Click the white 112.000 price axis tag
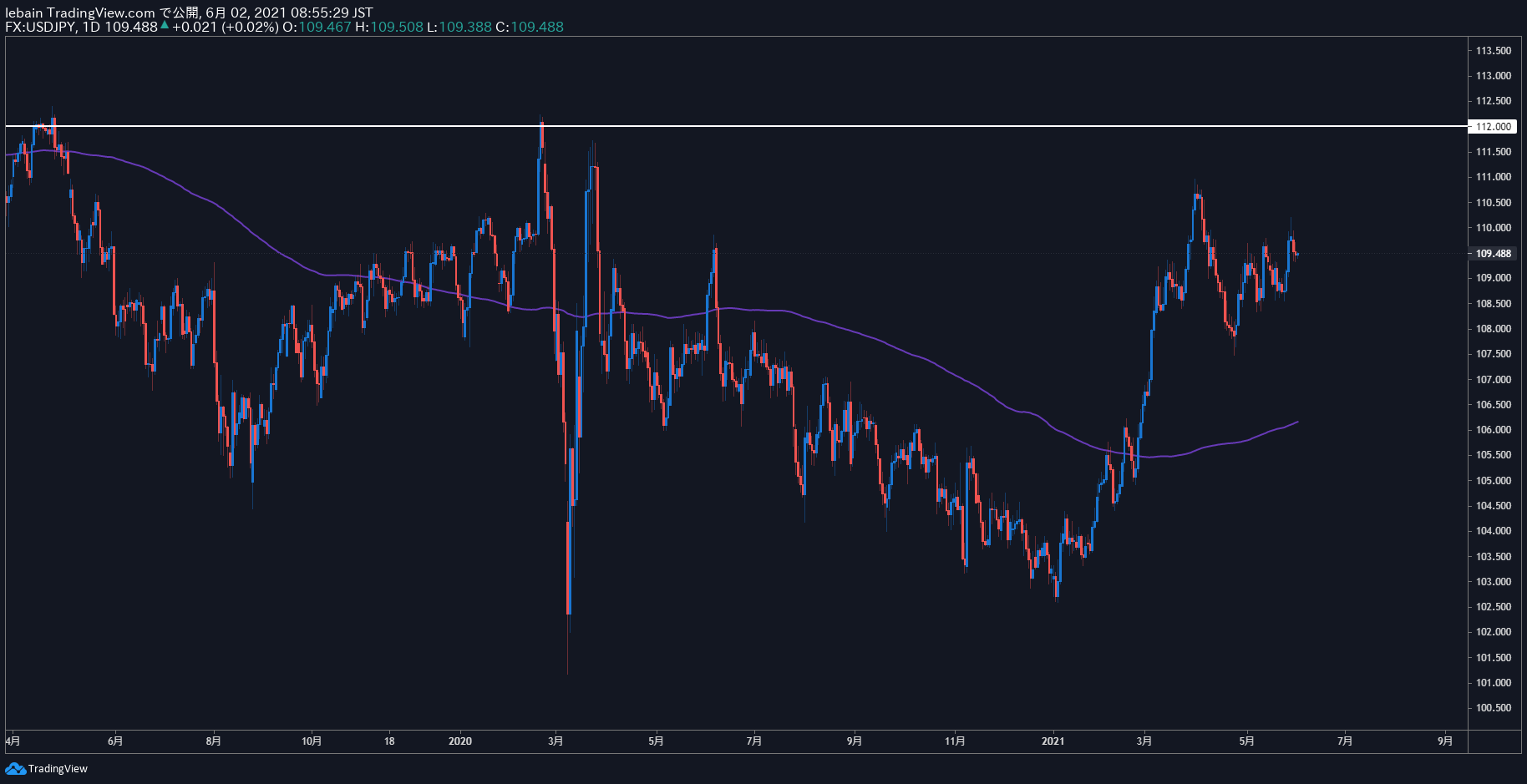 click(1493, 127)
